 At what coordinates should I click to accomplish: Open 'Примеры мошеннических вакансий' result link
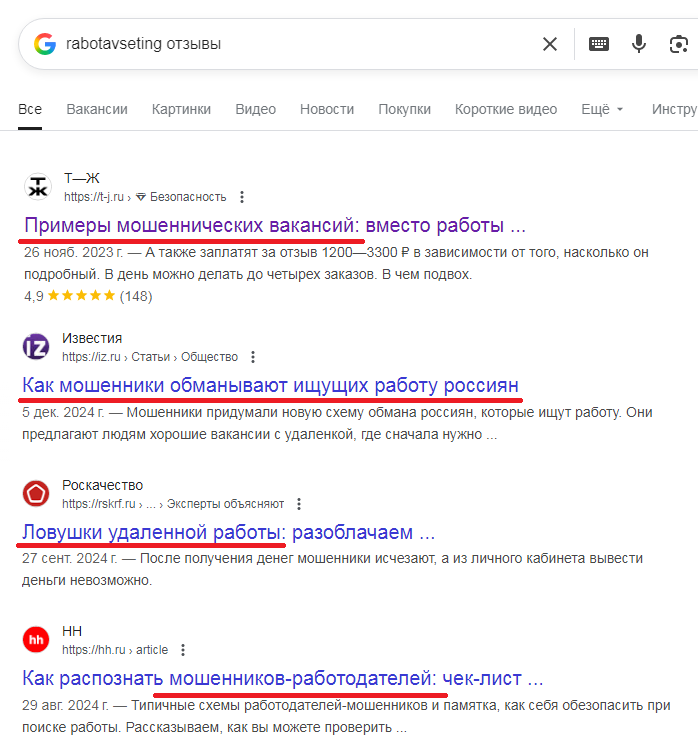[x=274, y=225]
